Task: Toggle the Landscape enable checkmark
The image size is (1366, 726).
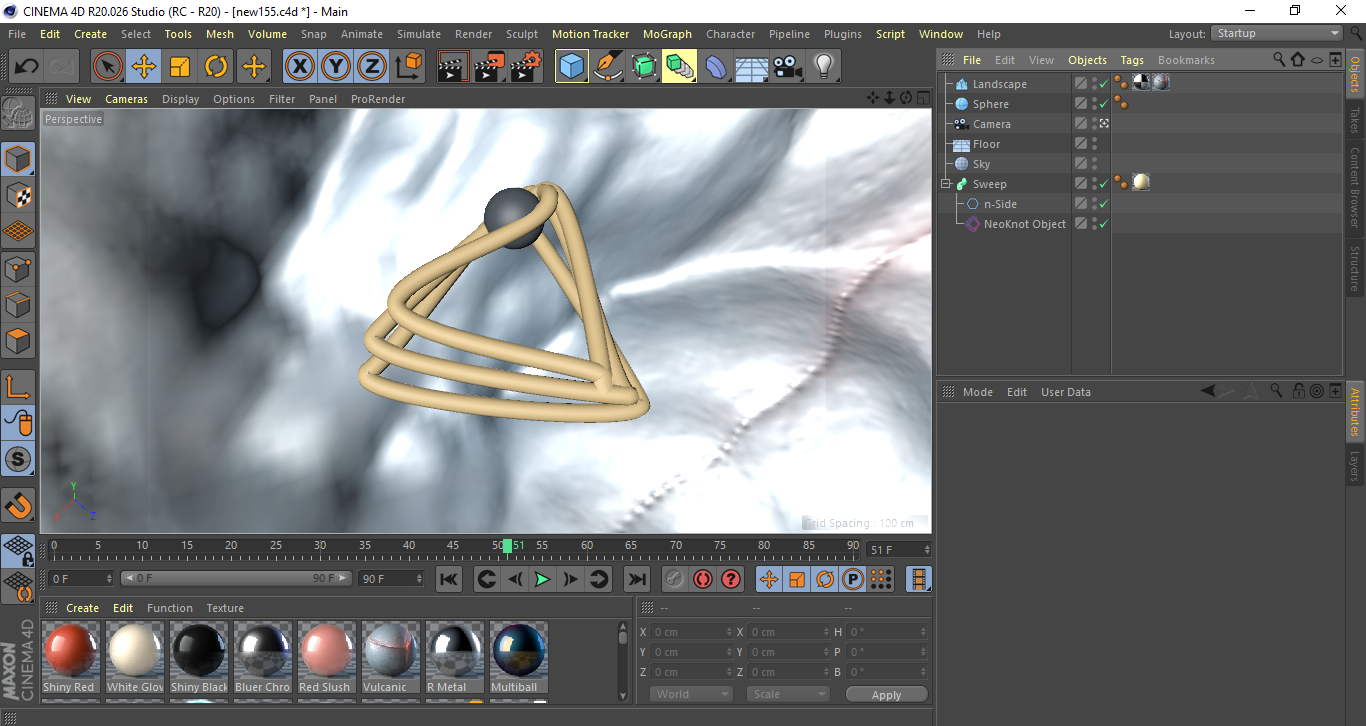Action: click(1103, 84)
